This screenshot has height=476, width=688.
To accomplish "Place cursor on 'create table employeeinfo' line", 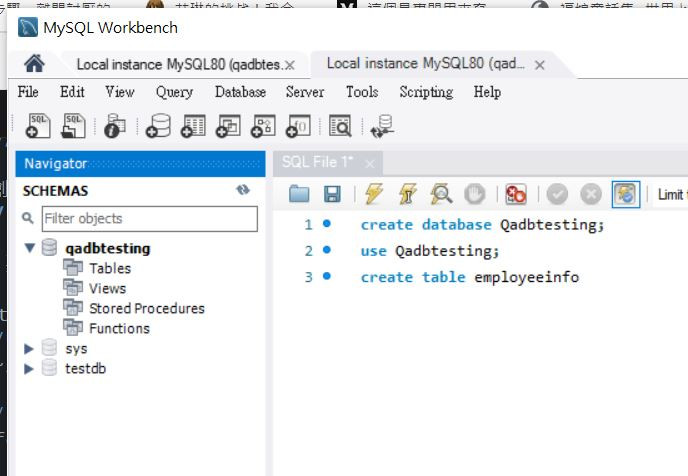I will (x=470, y=277).
